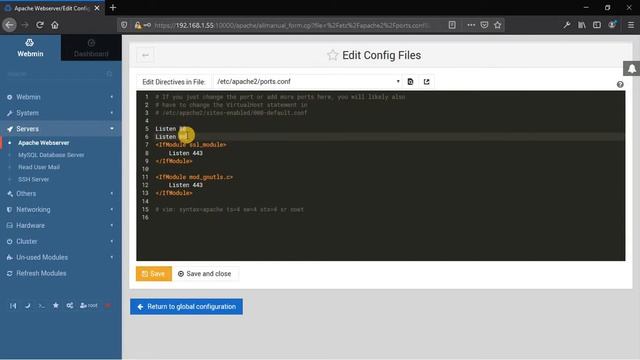
Task: Click Return to global configuration
Action: click(187, 307)
